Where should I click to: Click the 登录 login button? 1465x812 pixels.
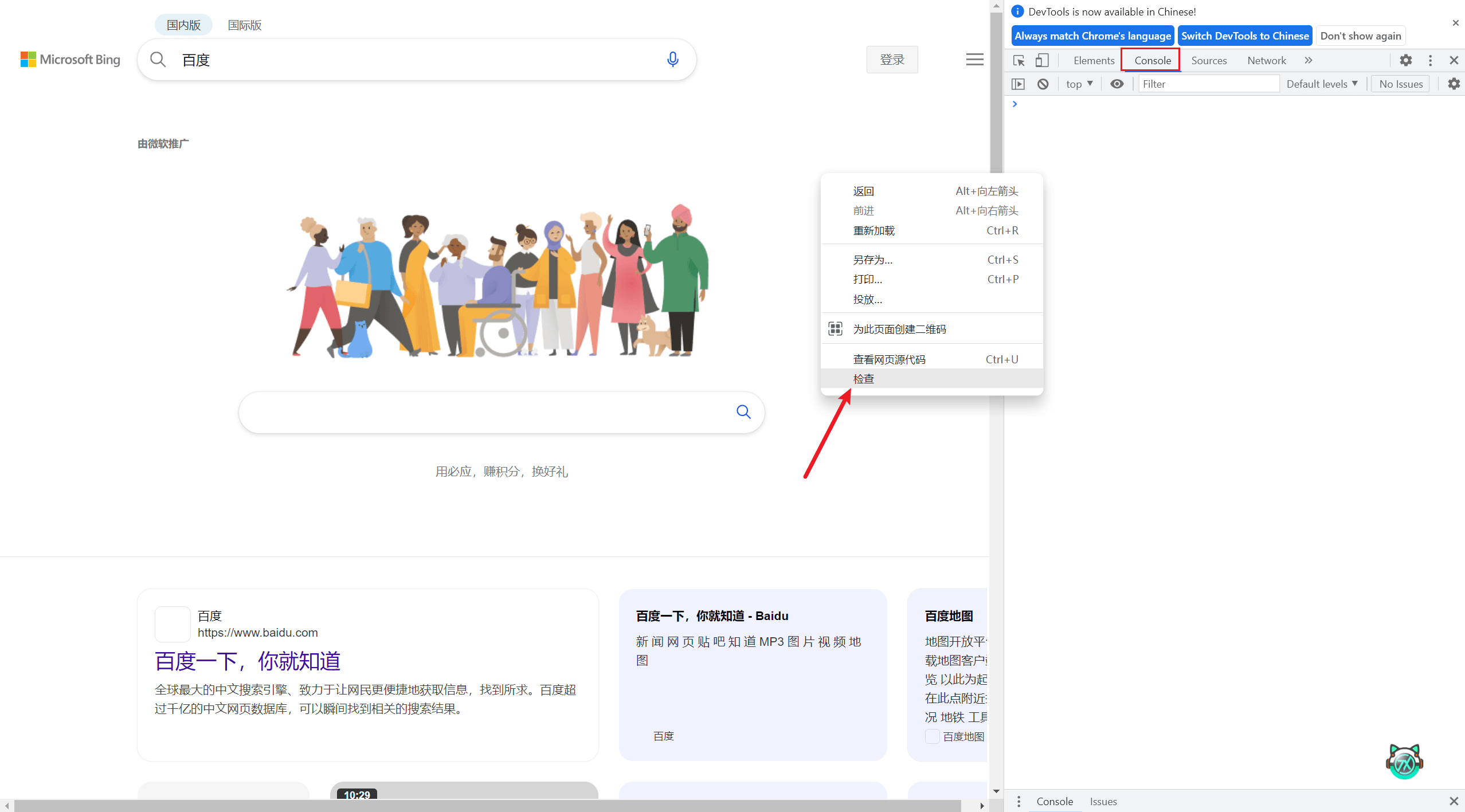pos(892,60)
